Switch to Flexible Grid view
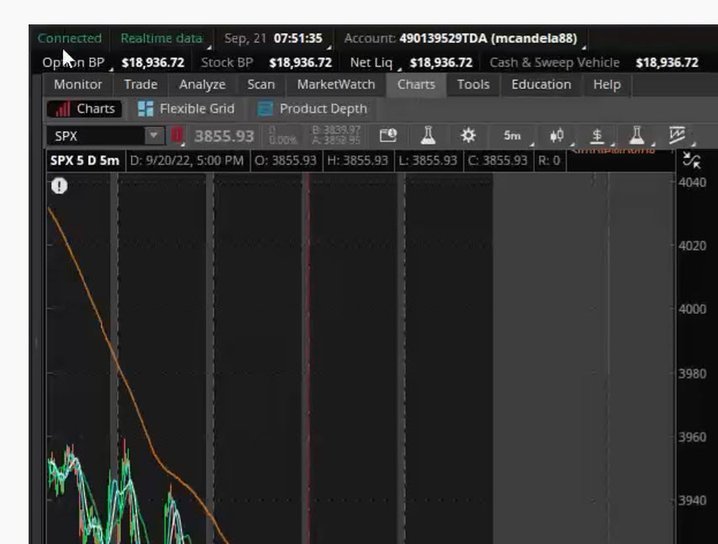Image resolution: width=718 pixels, height=544 pixels. click(x=186, y=109)
